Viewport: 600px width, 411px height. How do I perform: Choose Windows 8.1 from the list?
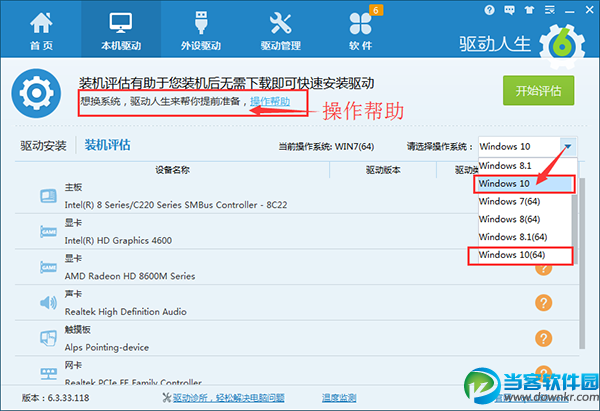click(x=525, y=166)
